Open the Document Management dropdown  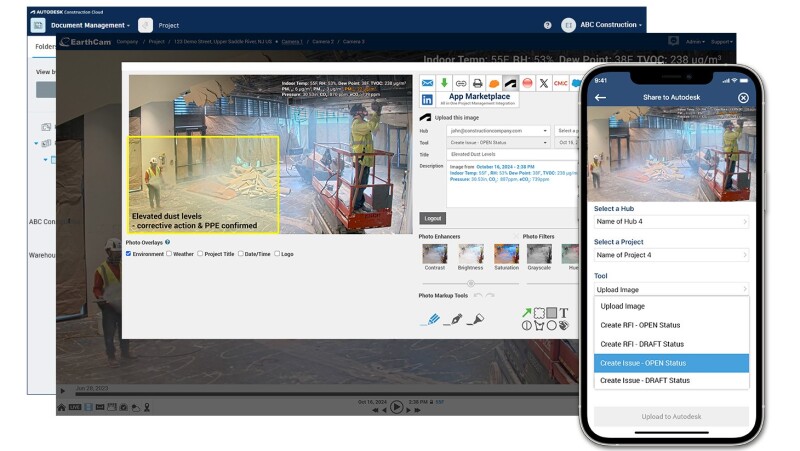point(90,25)
